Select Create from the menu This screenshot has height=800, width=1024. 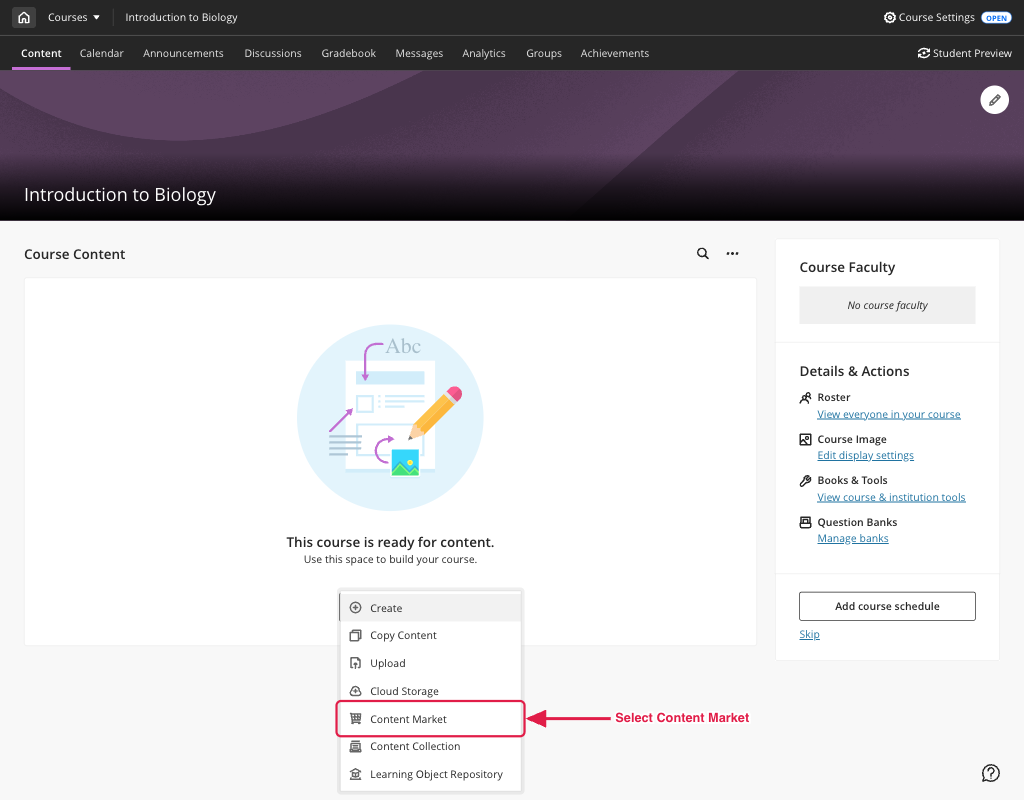click(x=430, y=608)
